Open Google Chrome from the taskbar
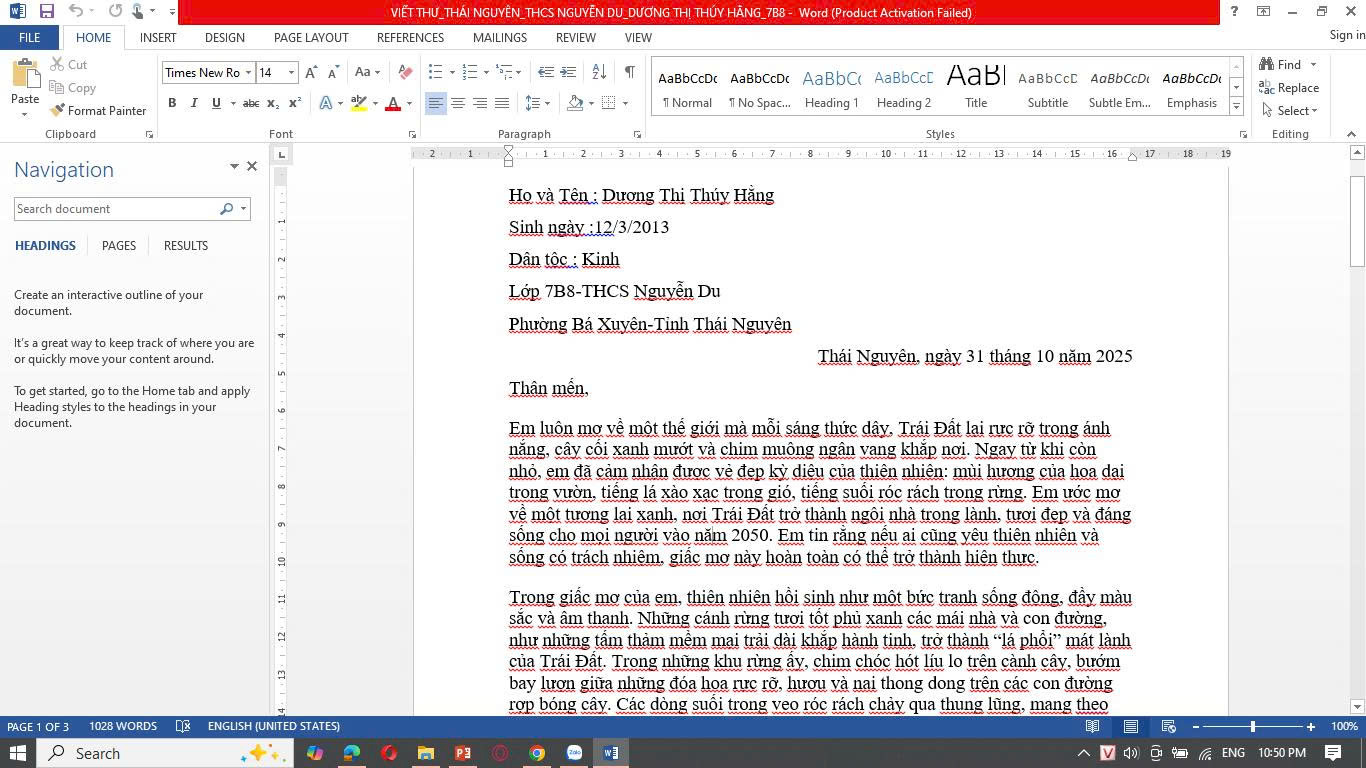The image size is (1366, 768). [x=537, y=753]
